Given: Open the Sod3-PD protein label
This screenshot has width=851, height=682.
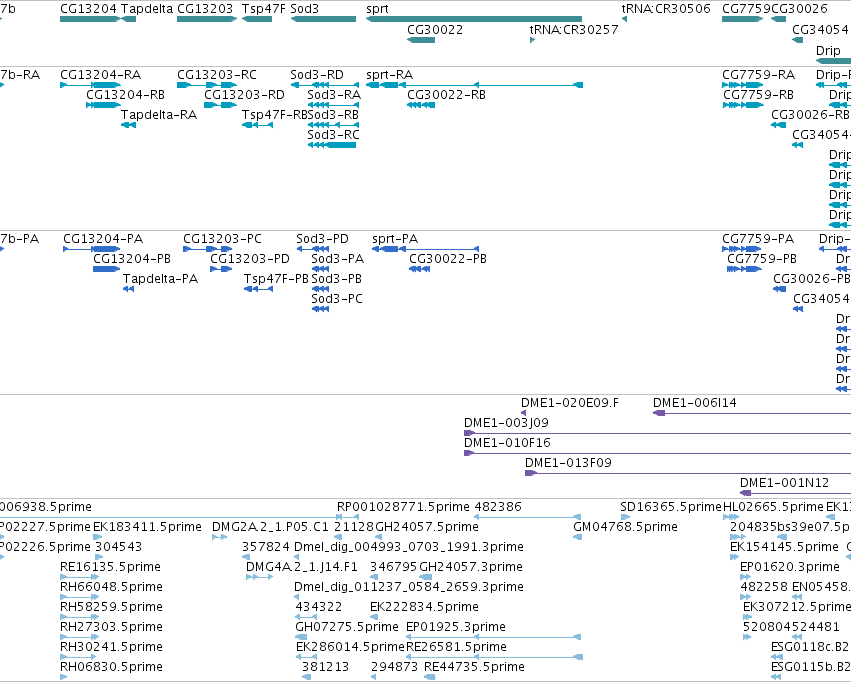Looking at the screenshot, I should [x=322, y=239].
